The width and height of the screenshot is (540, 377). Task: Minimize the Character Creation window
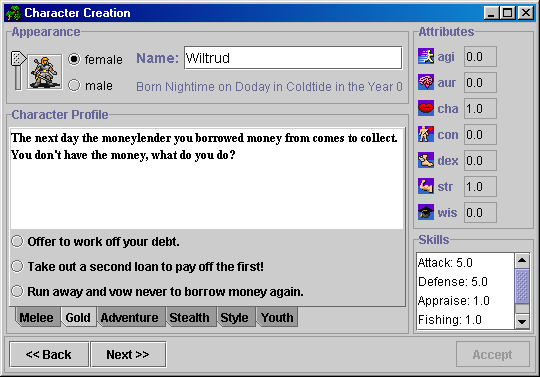[491, 13]
